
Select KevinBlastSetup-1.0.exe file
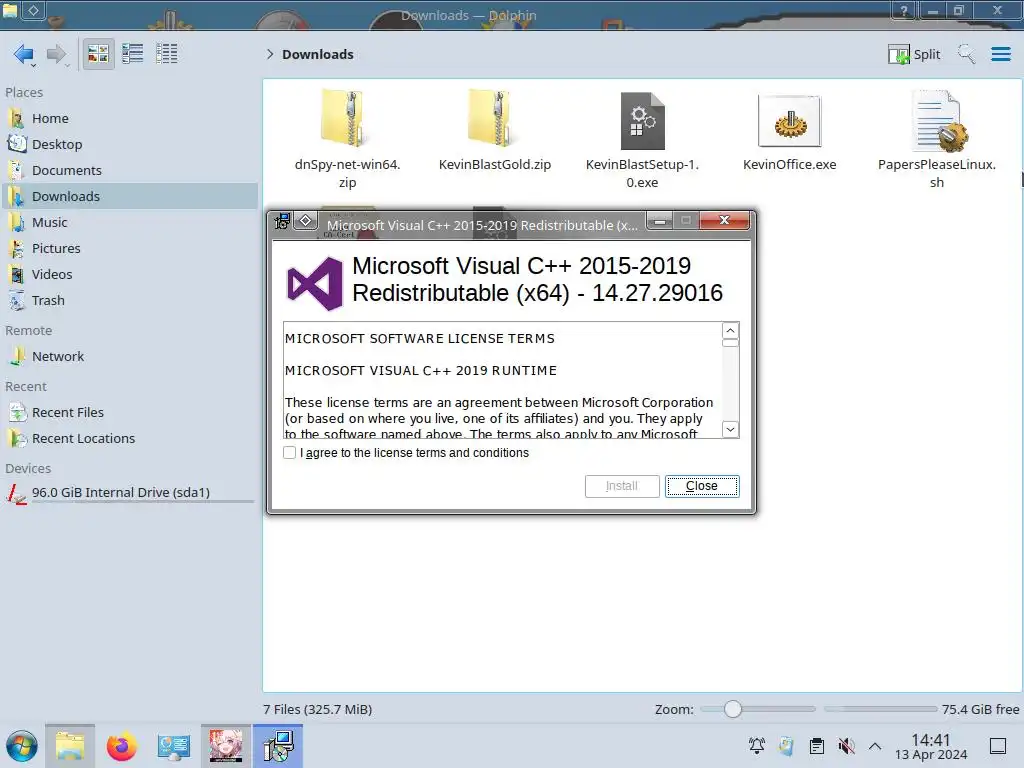point(642,140)
